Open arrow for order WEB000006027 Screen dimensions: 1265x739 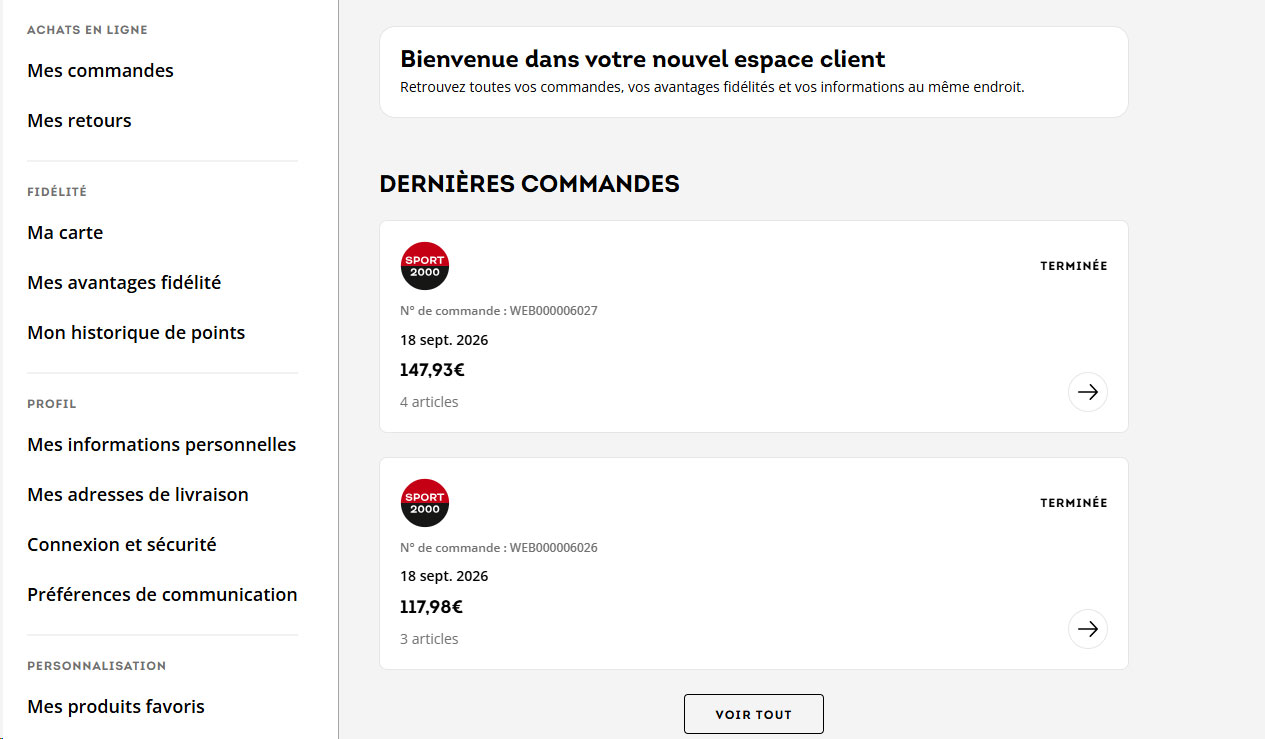point(1088,392)
